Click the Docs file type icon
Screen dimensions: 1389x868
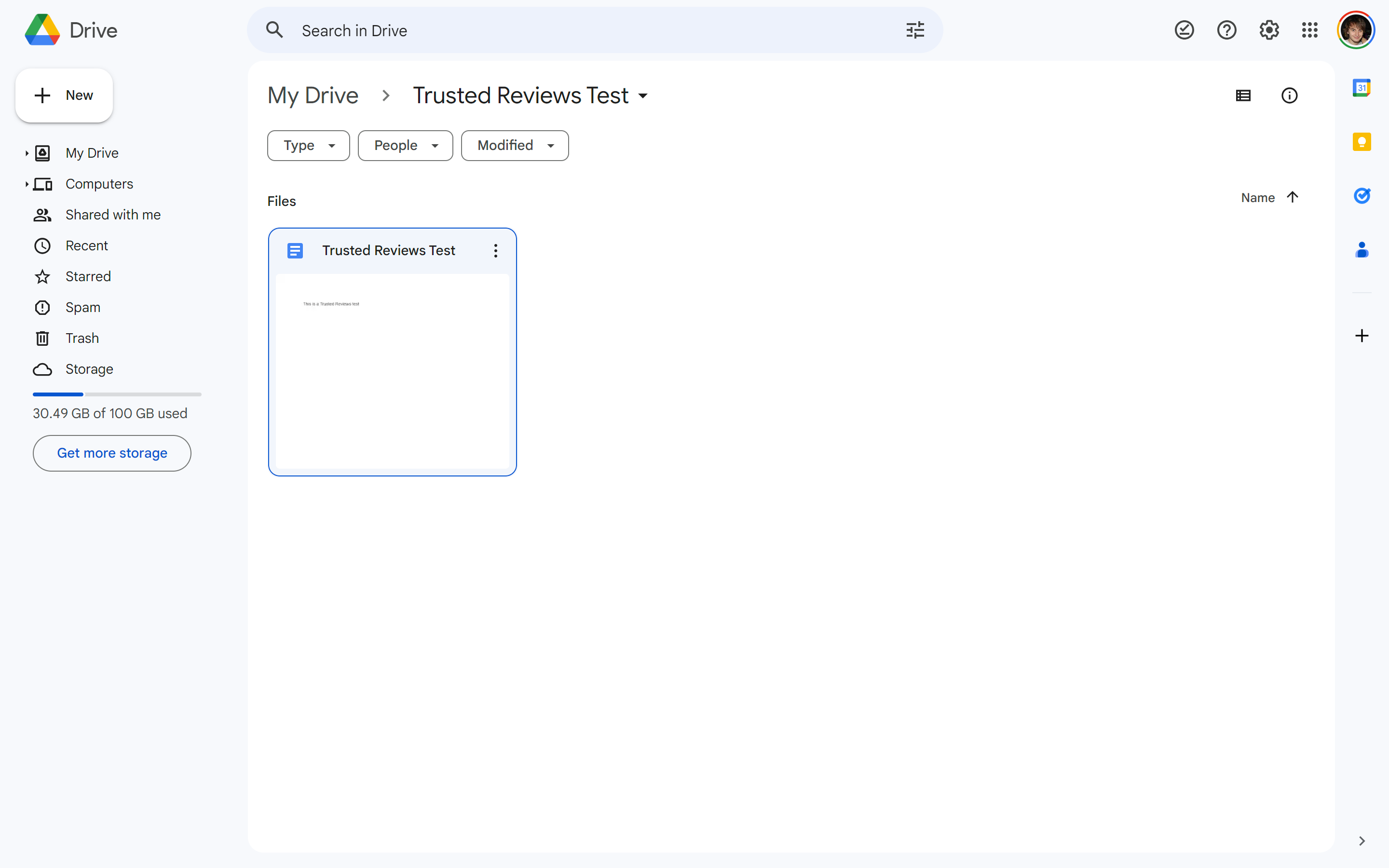click(x=295, y=250)
